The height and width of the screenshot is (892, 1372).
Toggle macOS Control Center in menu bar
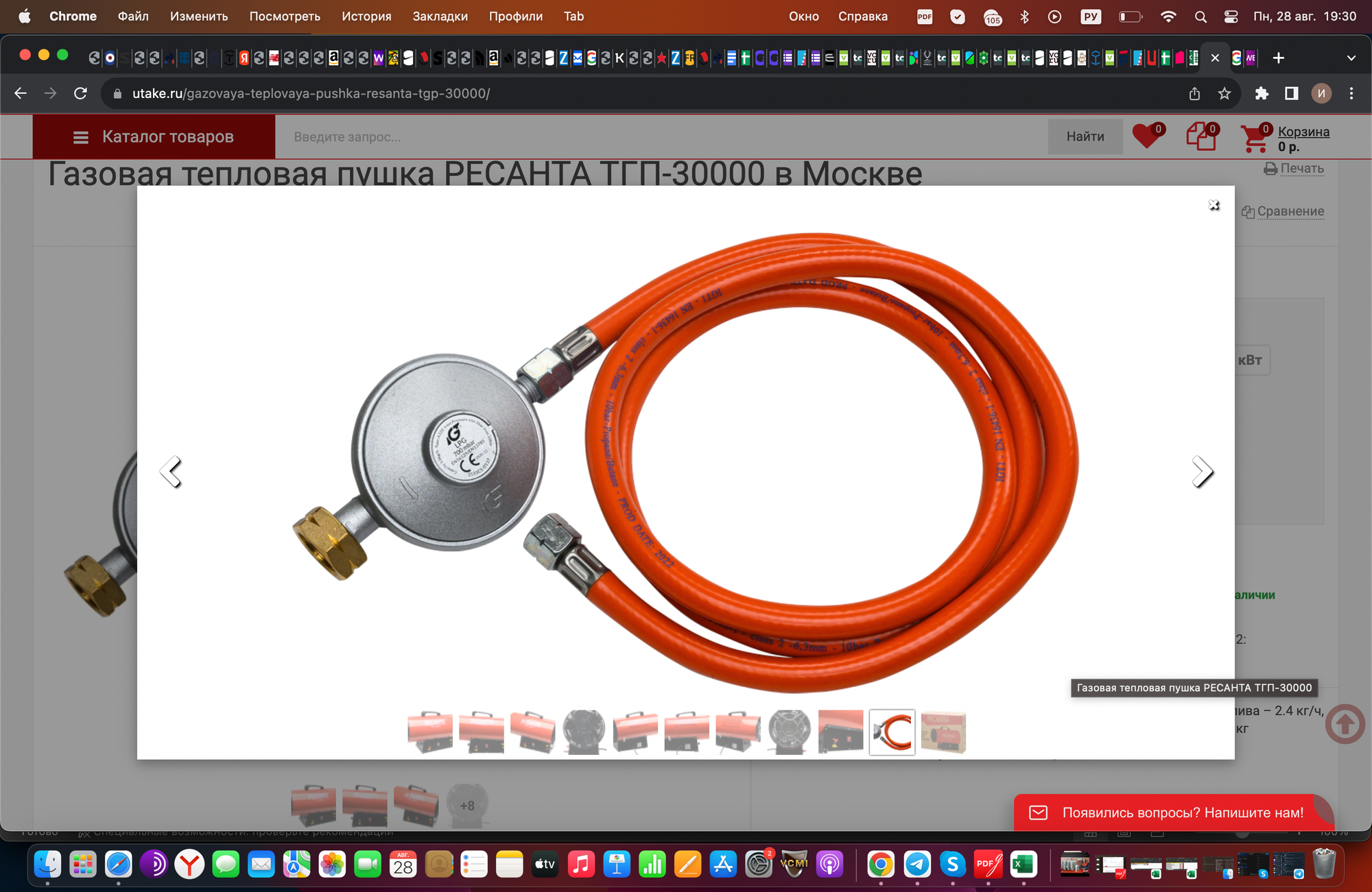coord(1231,16)
